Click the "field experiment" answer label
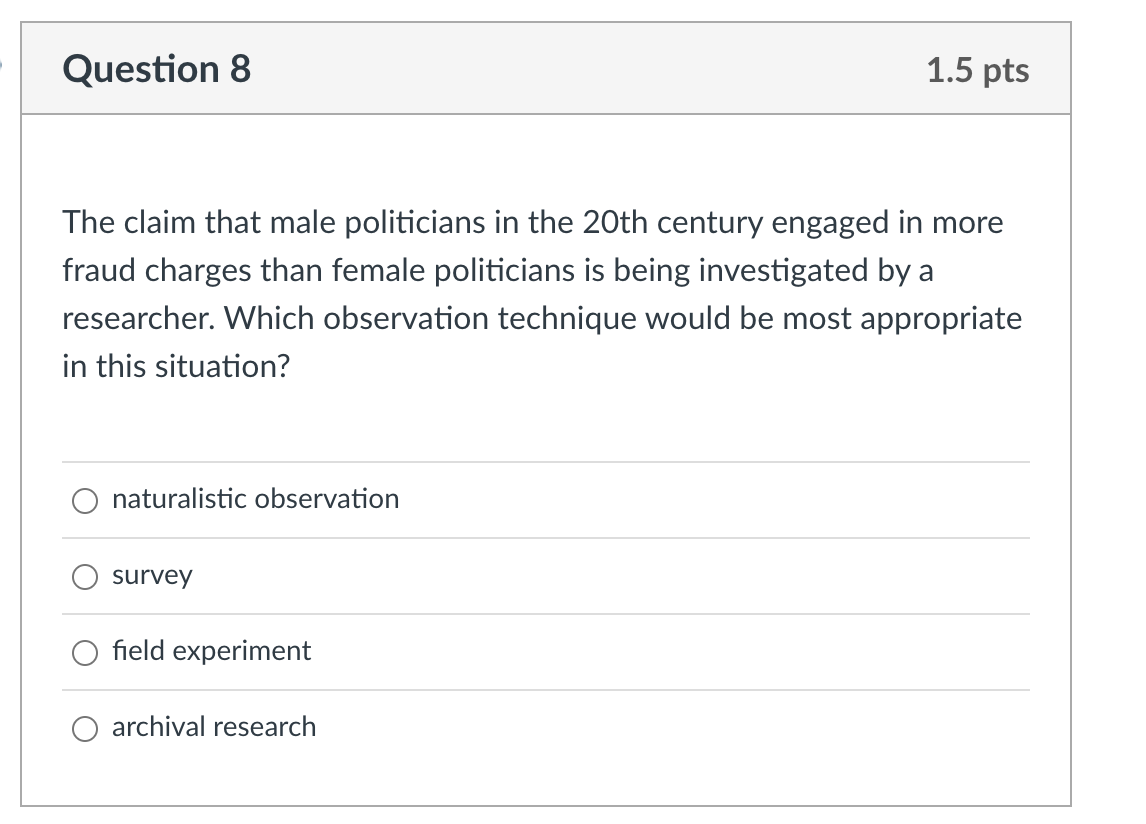 point(211,651)
